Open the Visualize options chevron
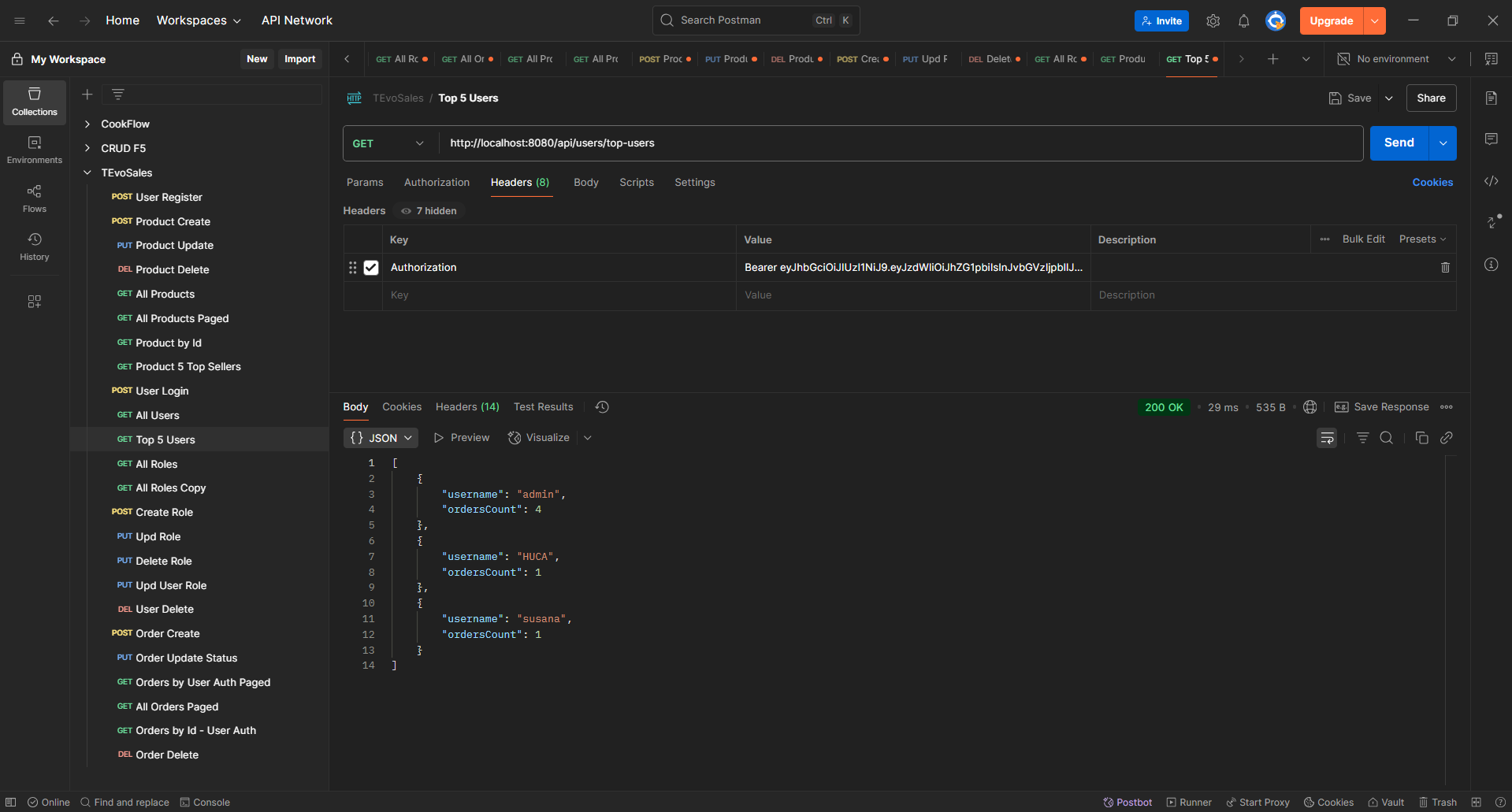The width and height of the screenshot is (1512, 812). [x=588, y=438]
